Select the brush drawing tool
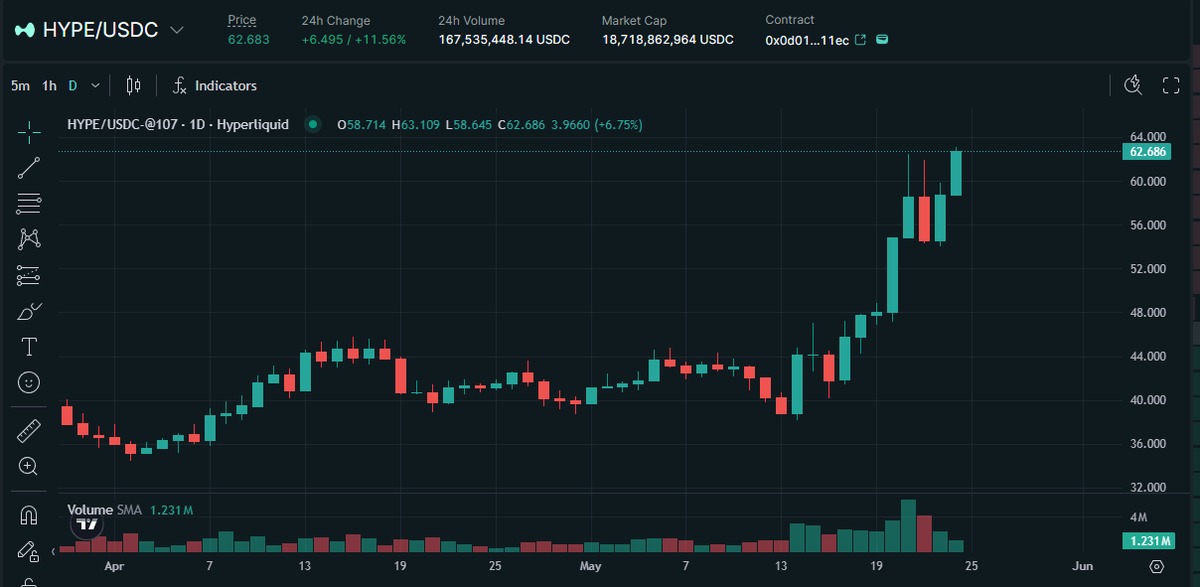1200x587 pixels. tap(29, 311)
